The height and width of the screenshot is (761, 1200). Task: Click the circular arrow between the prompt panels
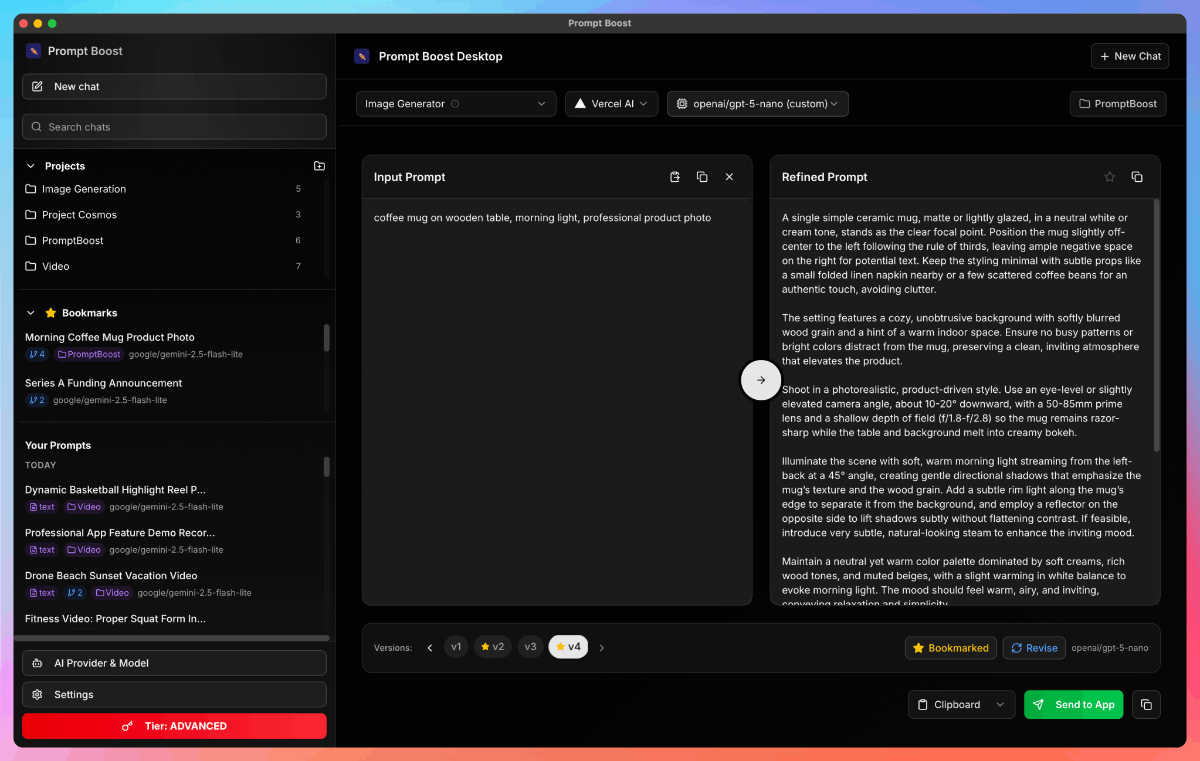761,380
